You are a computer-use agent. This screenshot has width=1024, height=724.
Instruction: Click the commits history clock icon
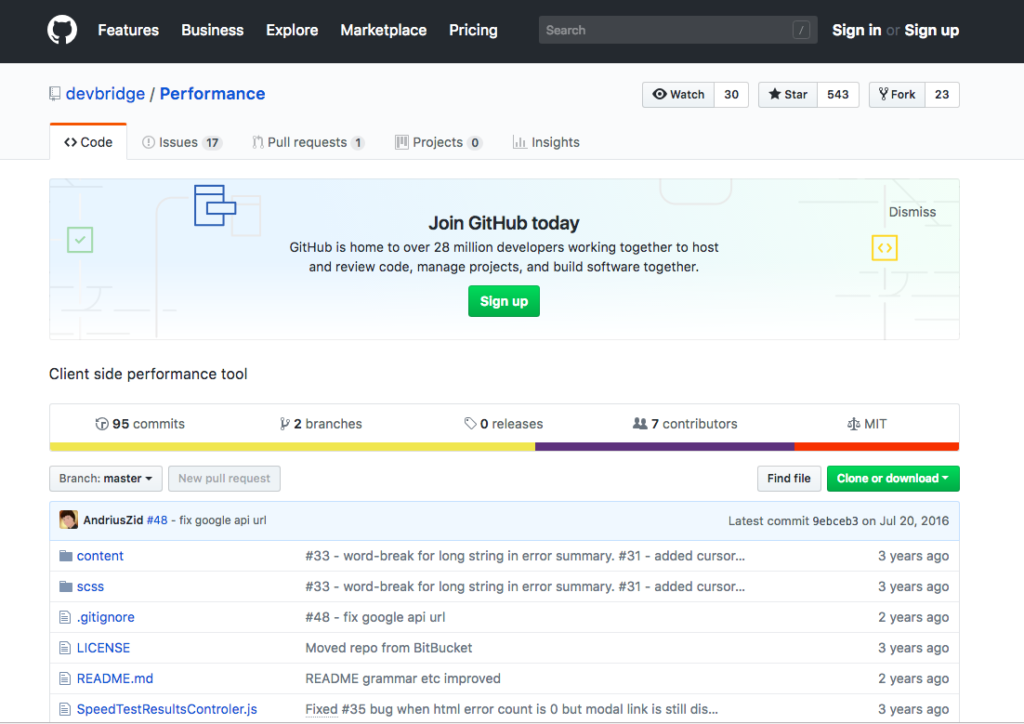point(101,424)
